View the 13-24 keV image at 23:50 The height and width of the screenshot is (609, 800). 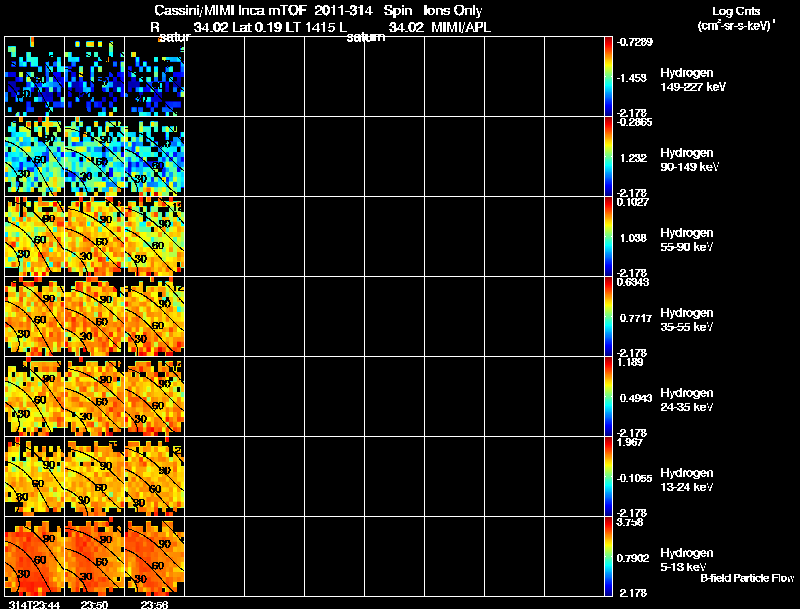click(95, 476)
